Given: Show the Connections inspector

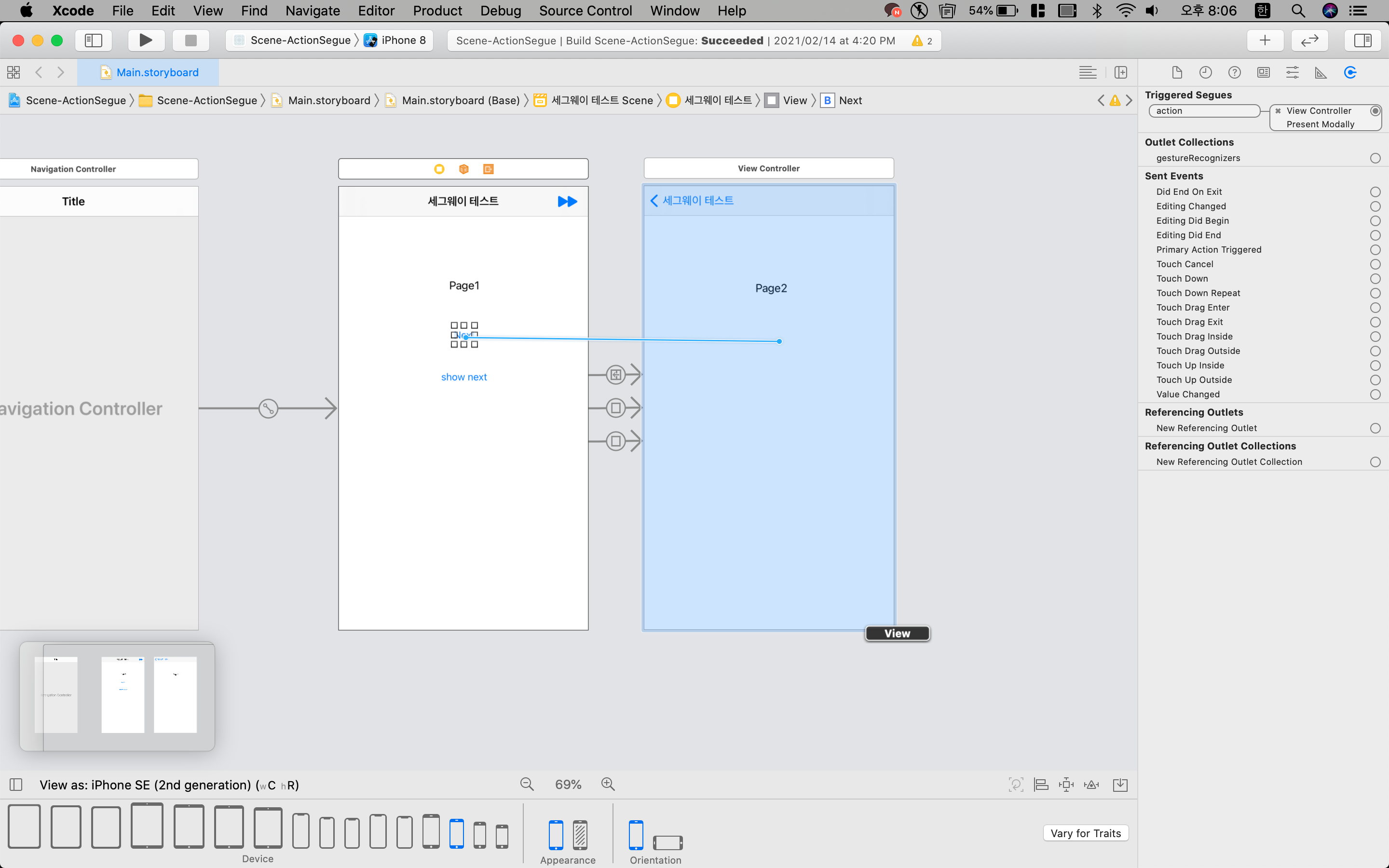Looking at the screenshot, I should [x=1350, y=72].
